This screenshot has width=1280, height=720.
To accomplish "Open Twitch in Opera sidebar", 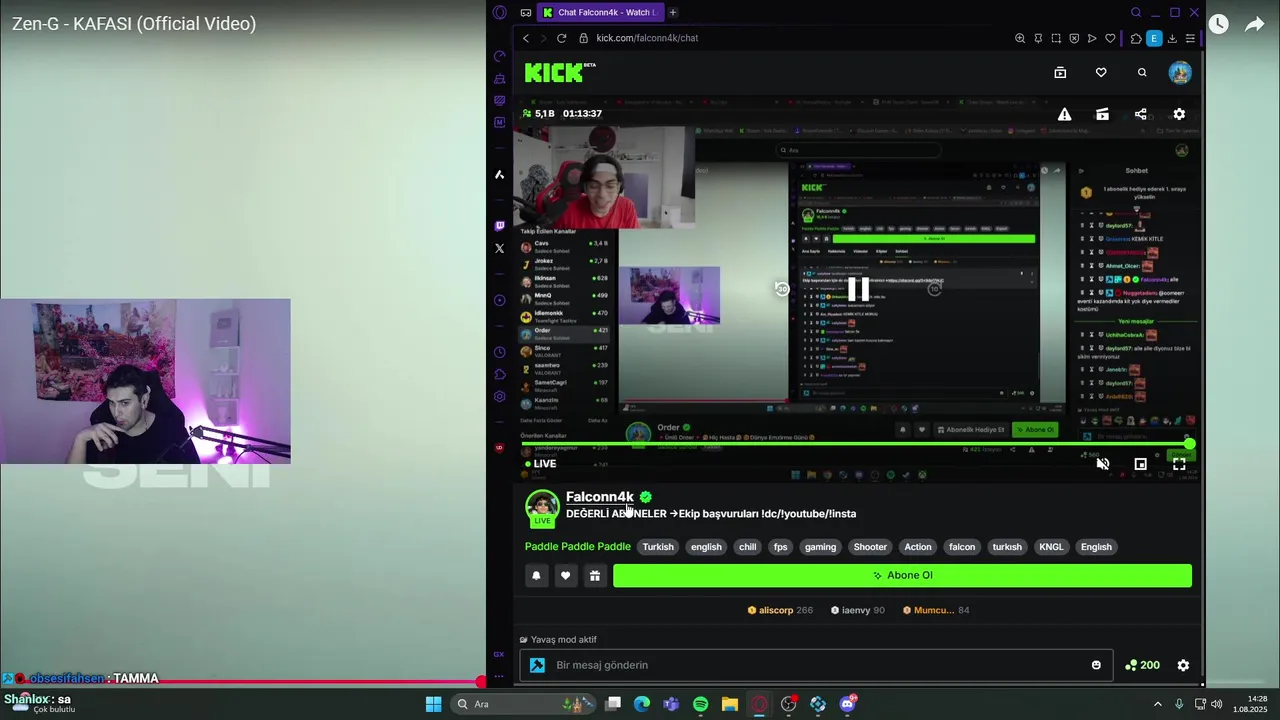I will 500,226.
